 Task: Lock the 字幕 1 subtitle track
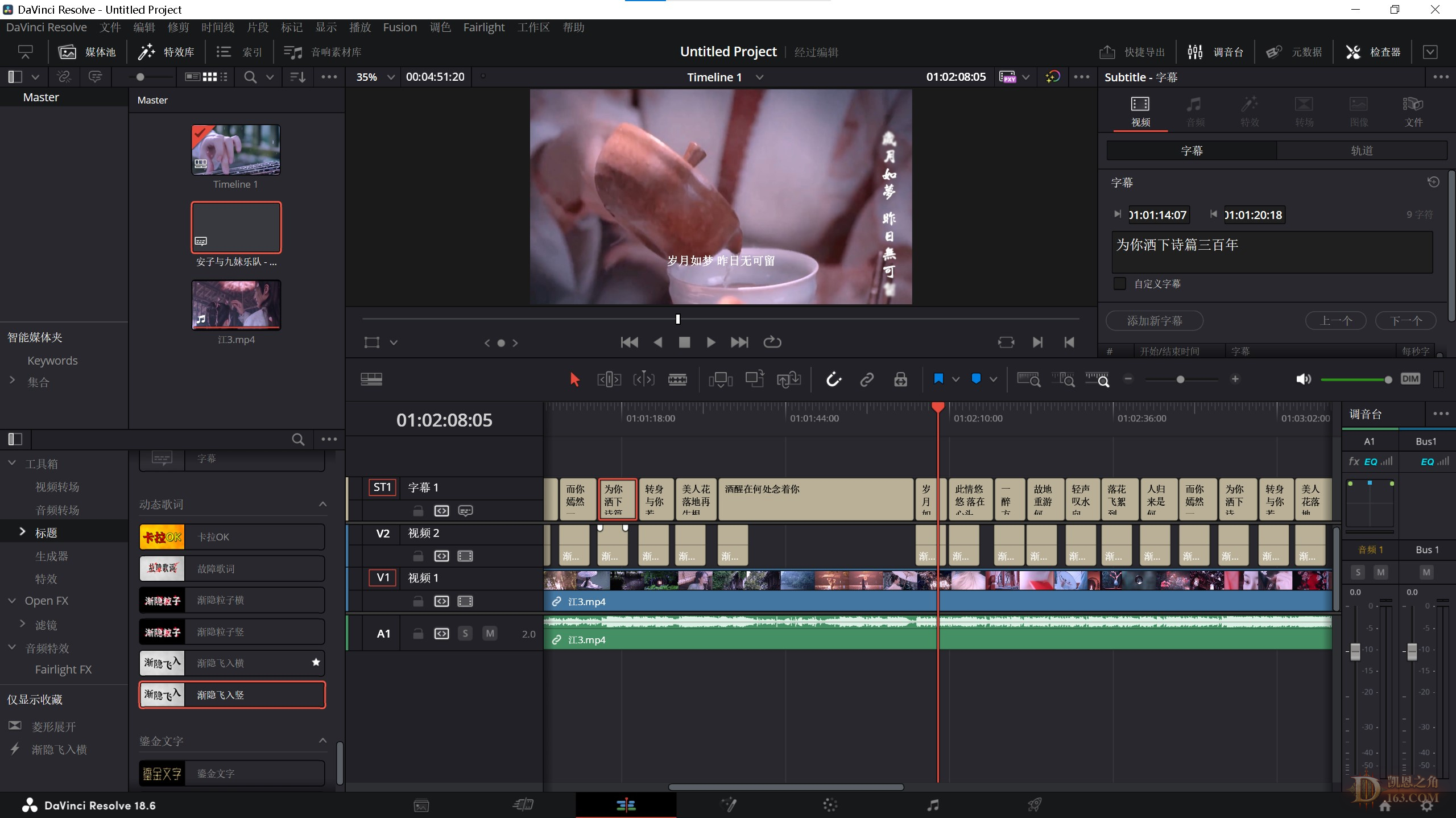(418, 511)
